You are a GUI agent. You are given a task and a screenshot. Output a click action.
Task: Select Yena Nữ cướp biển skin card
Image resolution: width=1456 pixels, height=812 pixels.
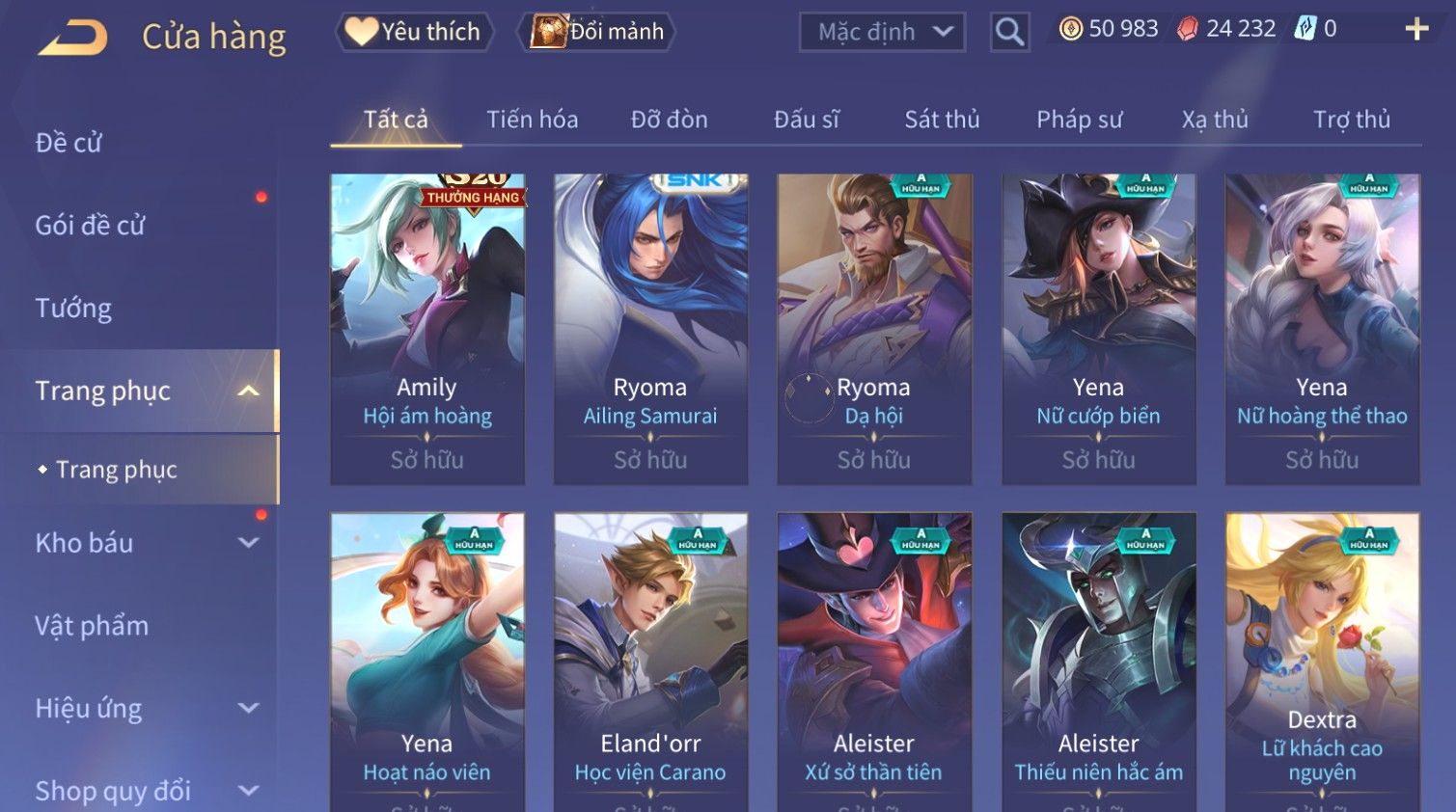click(1098, 329)
